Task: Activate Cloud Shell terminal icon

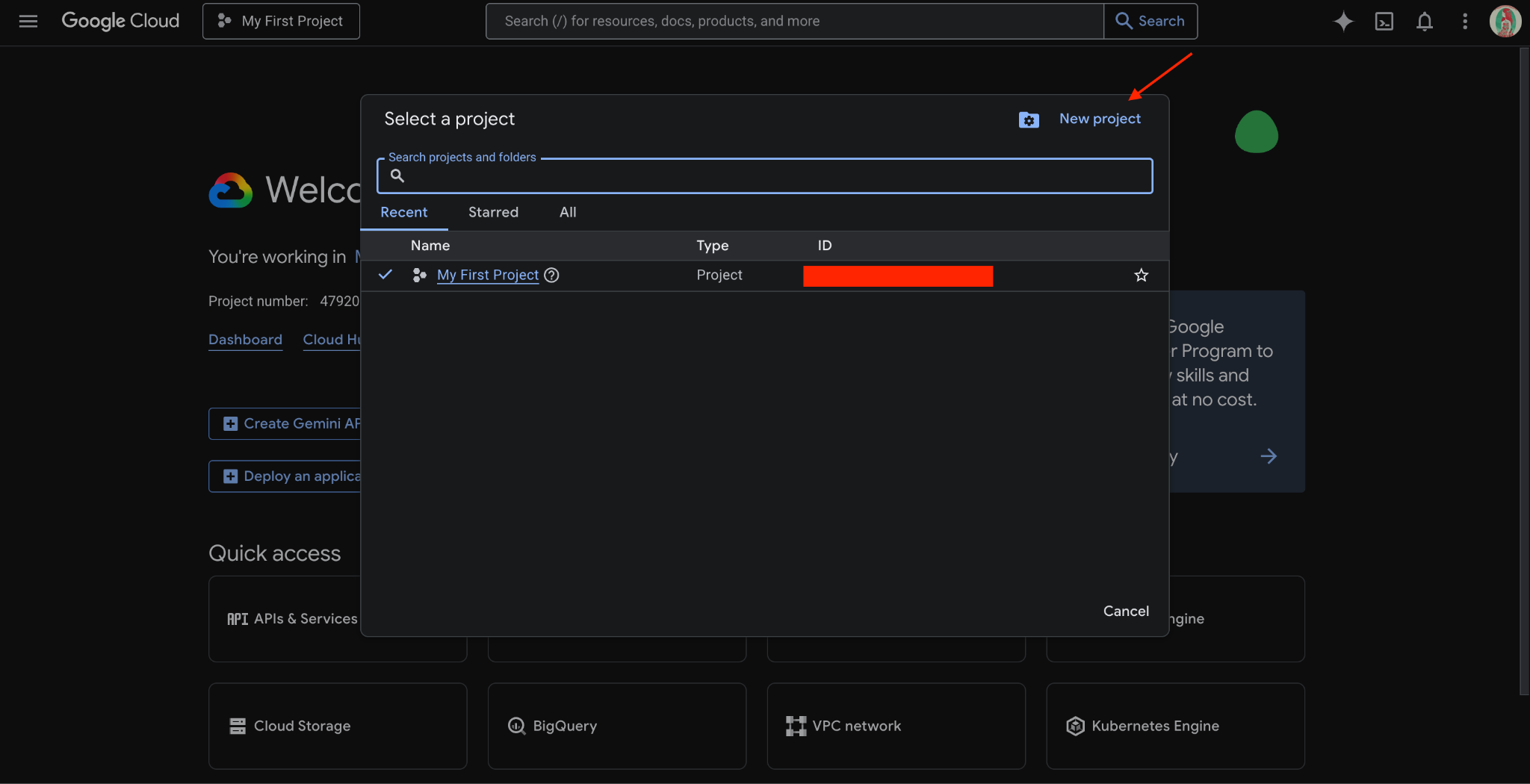Action: coord(1384,21)
